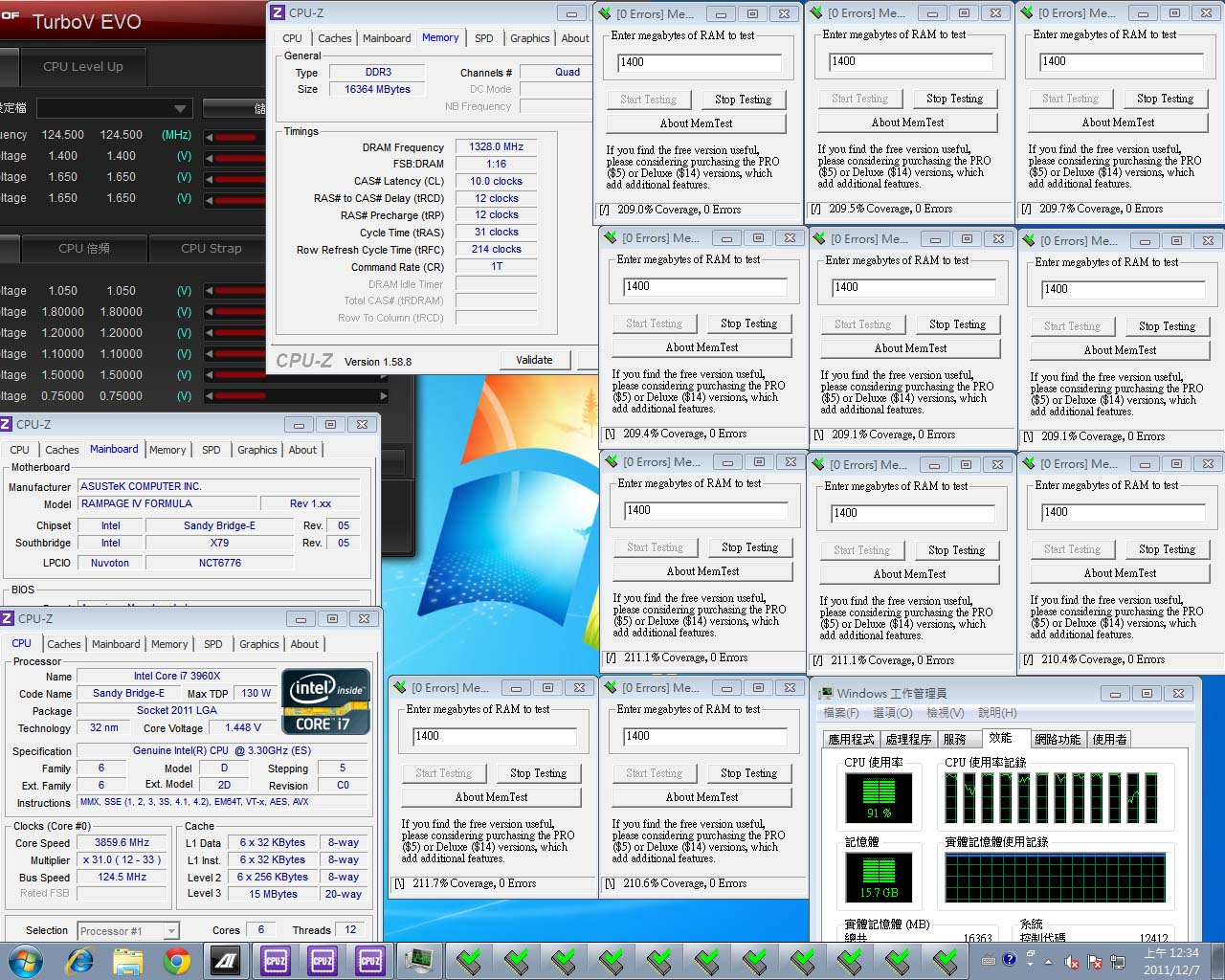
Task: Click About MemTest in the 210.6% Coverage window
Action: (x=702, y=797)
